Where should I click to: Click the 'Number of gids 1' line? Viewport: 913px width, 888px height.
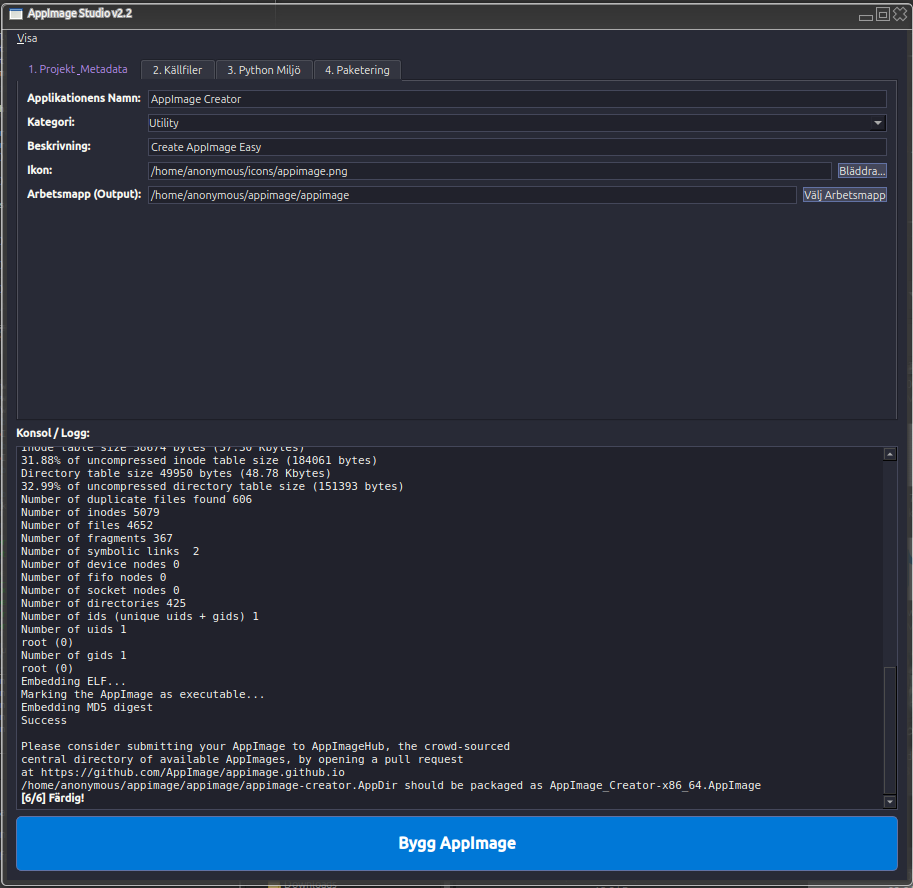click(x=73, y=656)
